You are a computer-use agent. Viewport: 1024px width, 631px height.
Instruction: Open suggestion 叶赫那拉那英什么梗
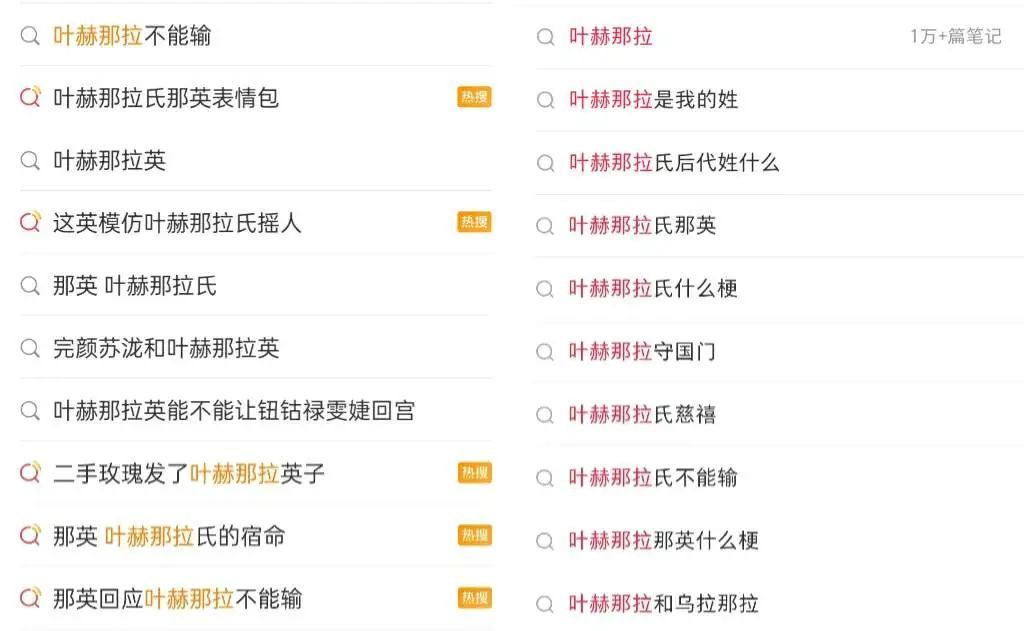coord(664,541)
